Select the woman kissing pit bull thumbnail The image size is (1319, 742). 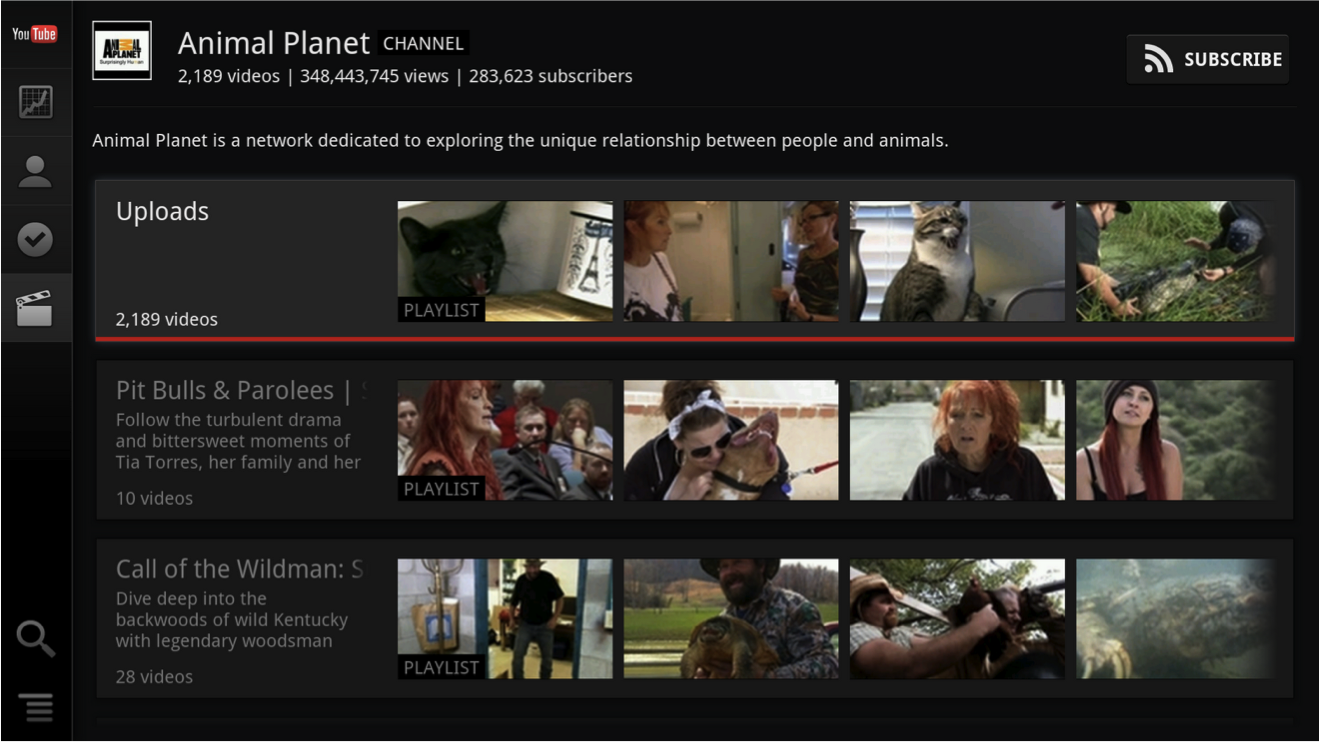pos(731,440)
